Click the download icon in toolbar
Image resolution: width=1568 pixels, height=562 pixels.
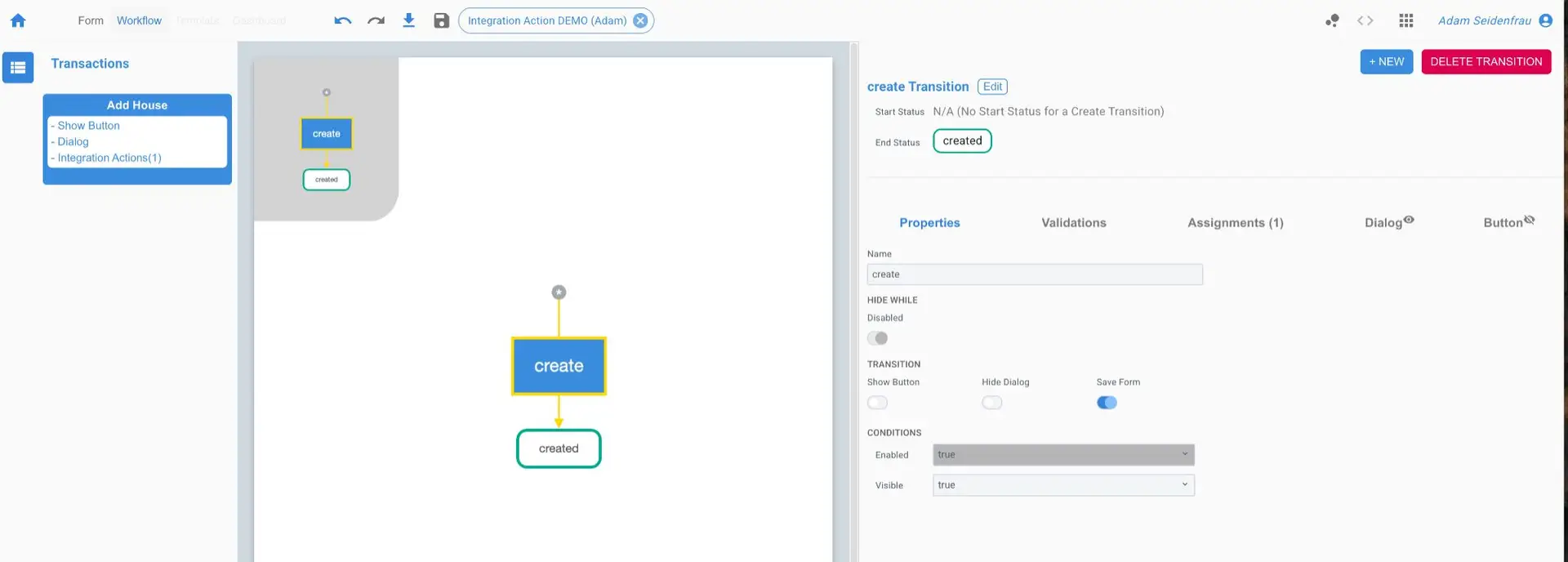point(409,20)
